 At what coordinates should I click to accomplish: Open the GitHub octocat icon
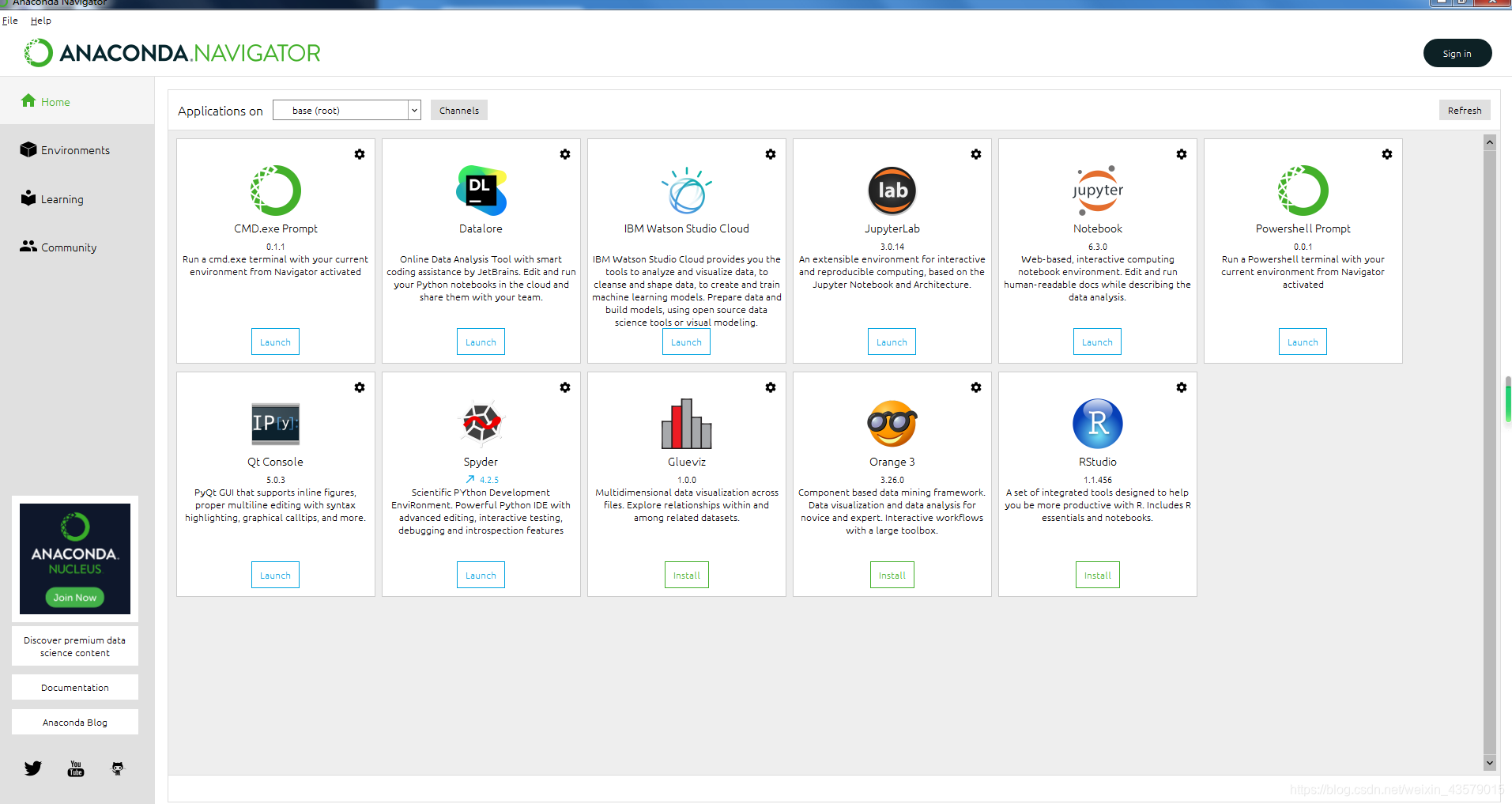coord(118,768)
